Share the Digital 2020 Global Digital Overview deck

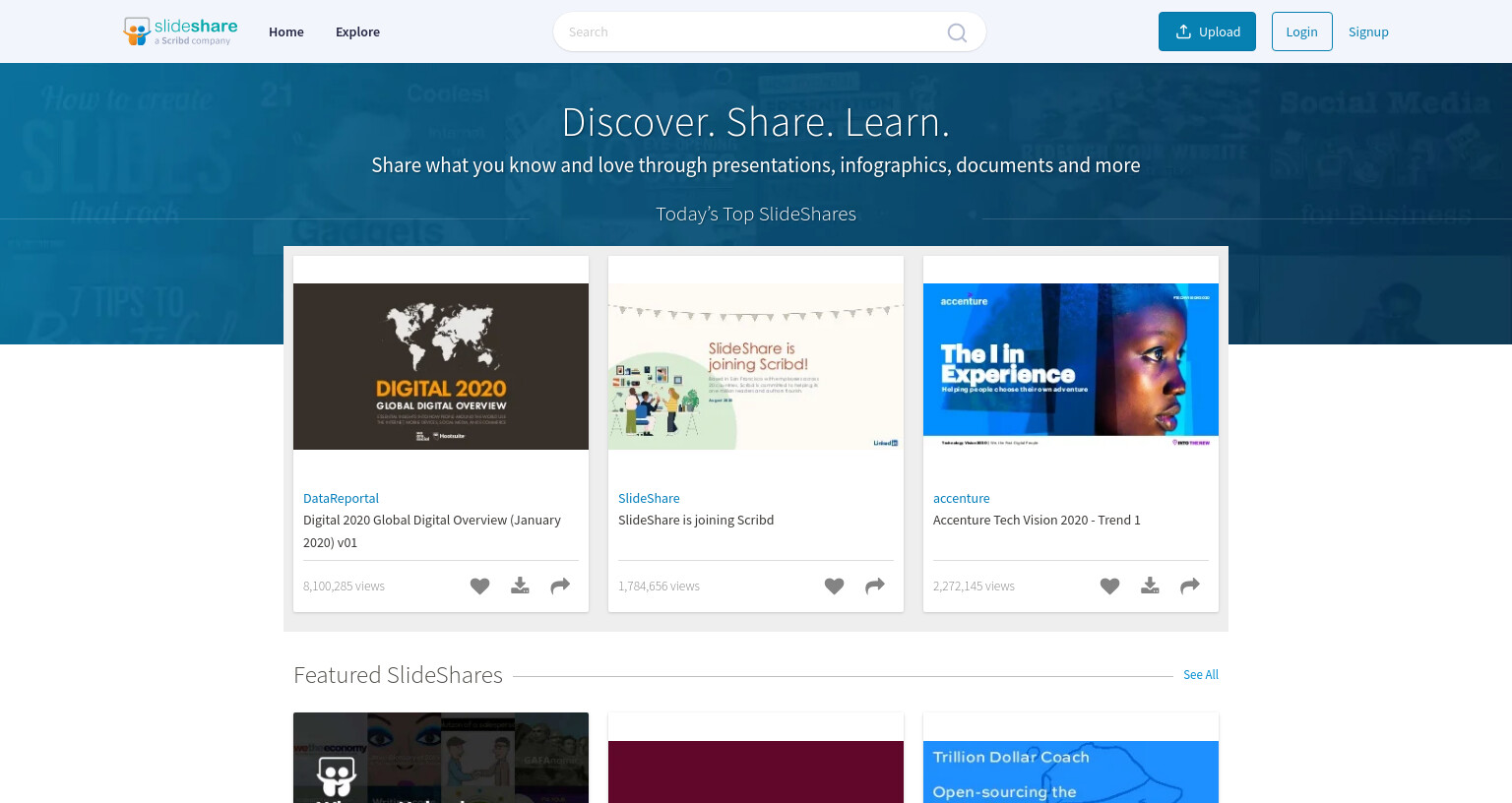click(560, 587)
